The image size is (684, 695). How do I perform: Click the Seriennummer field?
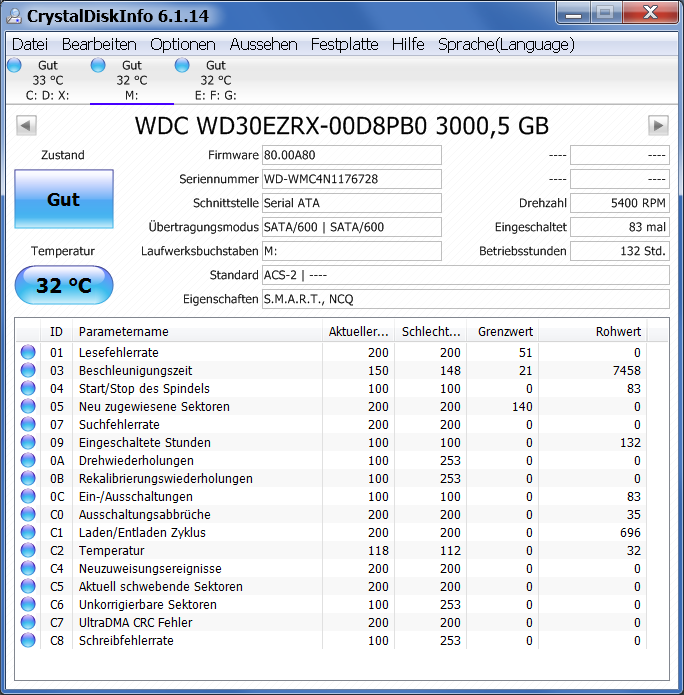pyautogui.click(x=352, y=179)
